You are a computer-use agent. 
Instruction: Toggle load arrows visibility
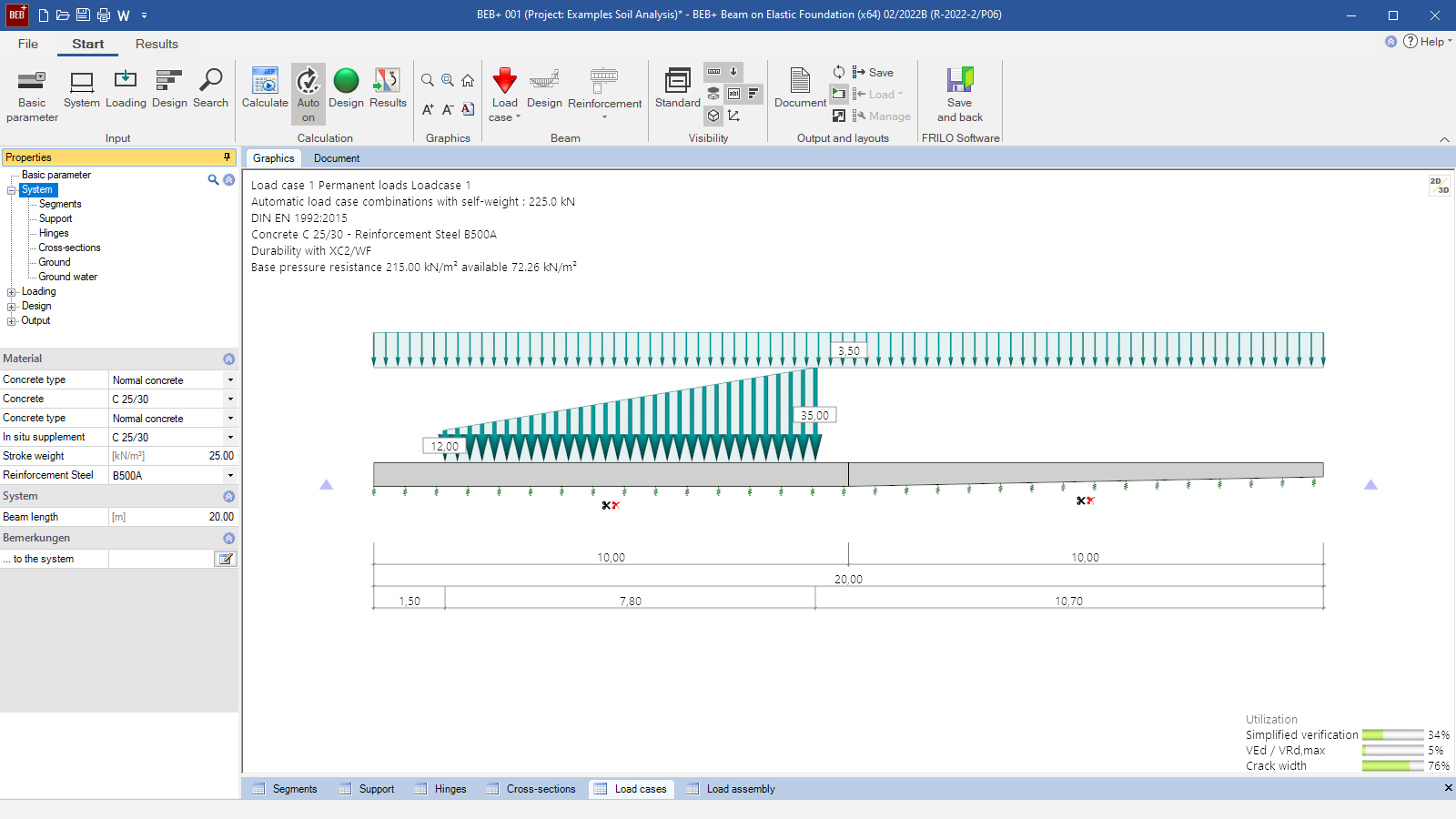733,72
